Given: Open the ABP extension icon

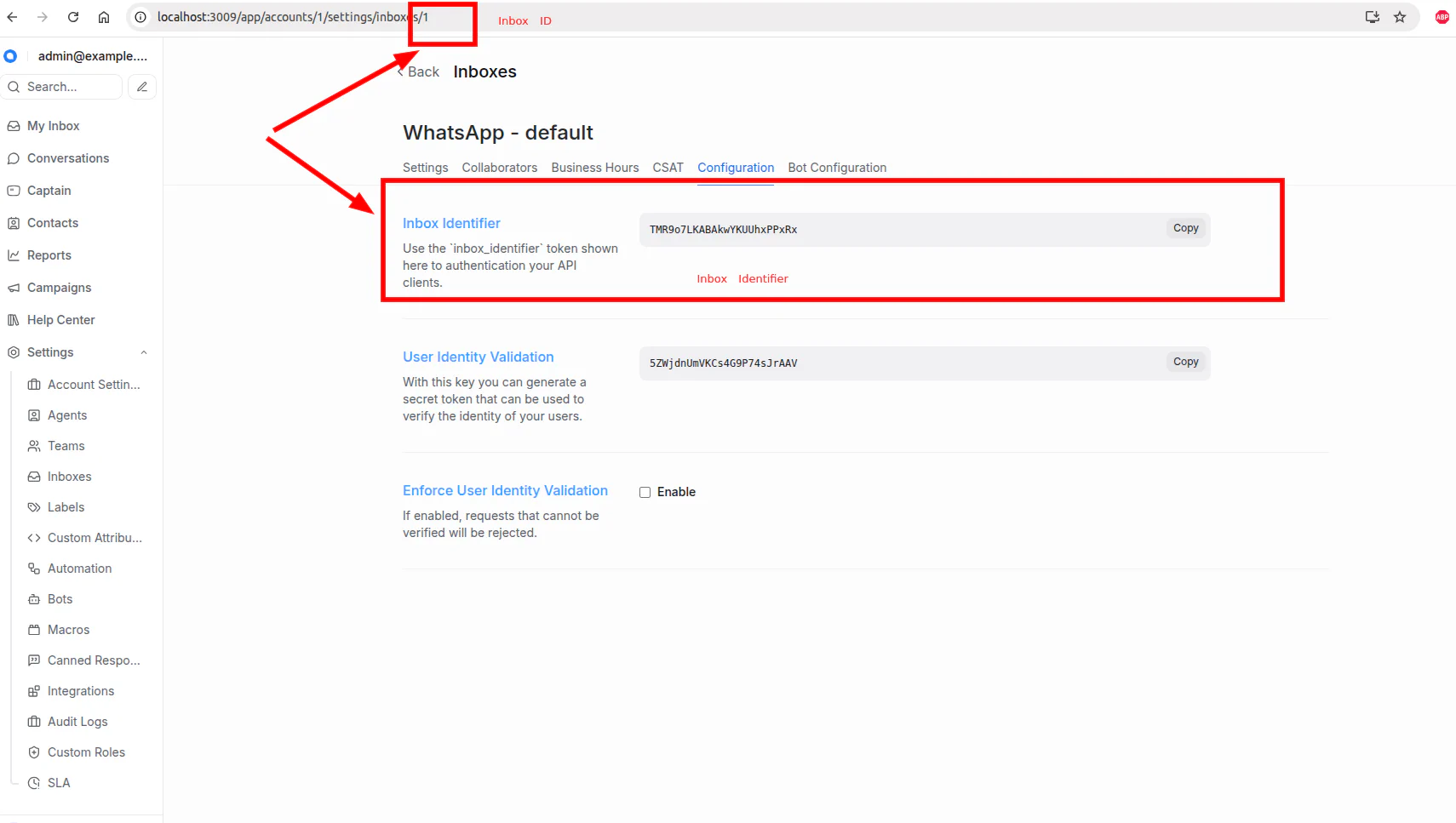Looking at the screenshot, I should [1442, 17].
